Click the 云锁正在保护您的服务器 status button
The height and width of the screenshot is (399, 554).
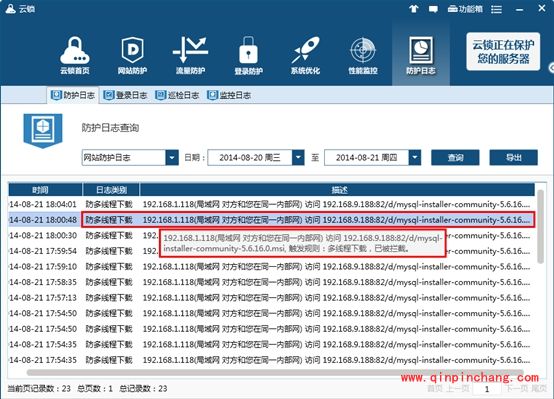tap(503, 52)
